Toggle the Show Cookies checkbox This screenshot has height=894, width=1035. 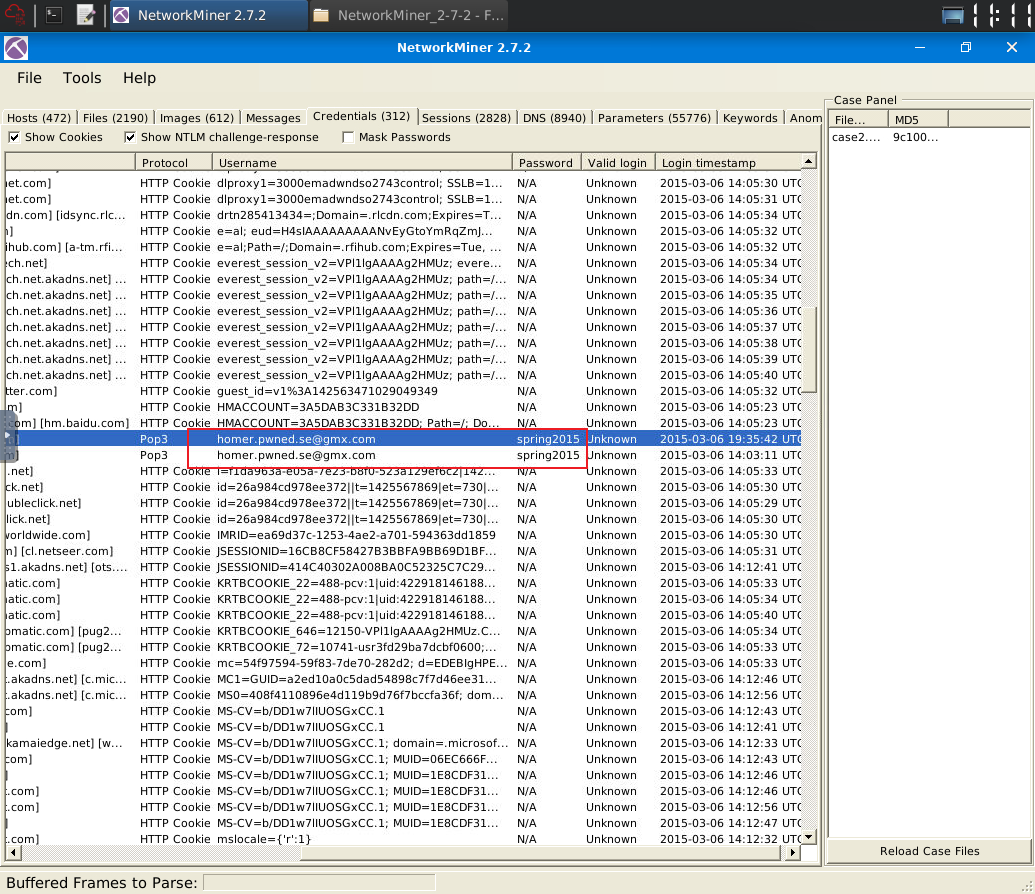pyautogui.click(x=14, y=137)
